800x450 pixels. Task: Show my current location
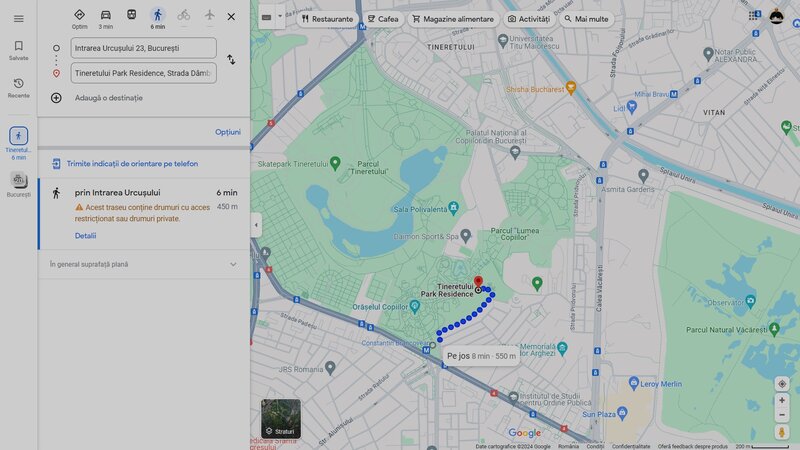tap(782, 383)
